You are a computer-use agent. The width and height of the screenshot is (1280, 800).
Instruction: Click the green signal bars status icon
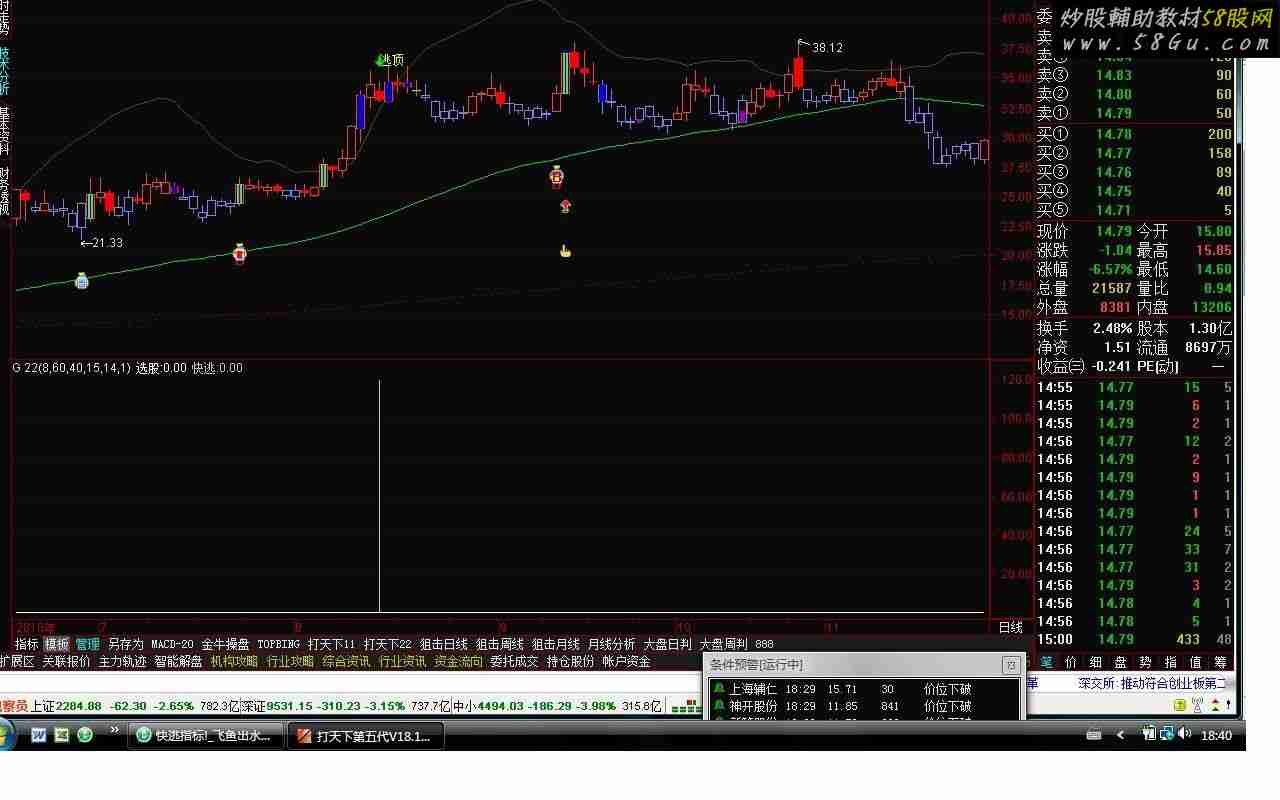pos(685,707)
